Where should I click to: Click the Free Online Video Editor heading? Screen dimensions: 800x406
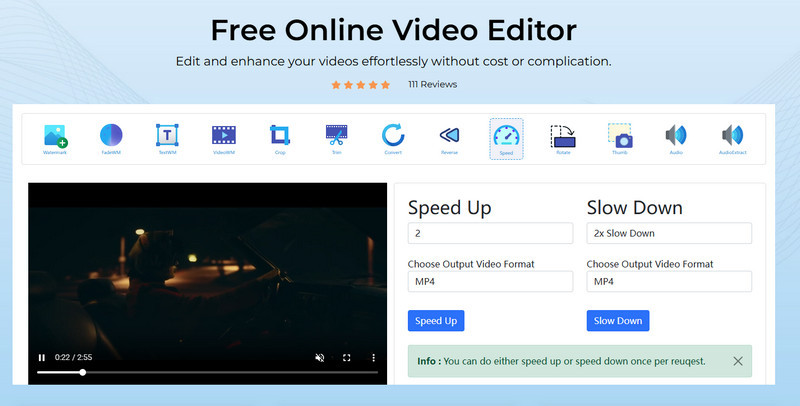[393, 31]
